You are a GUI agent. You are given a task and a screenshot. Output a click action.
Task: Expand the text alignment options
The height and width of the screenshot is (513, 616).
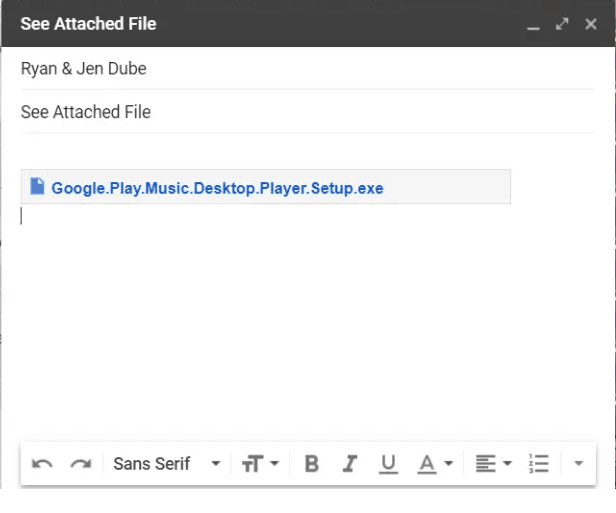click(492, 464)
